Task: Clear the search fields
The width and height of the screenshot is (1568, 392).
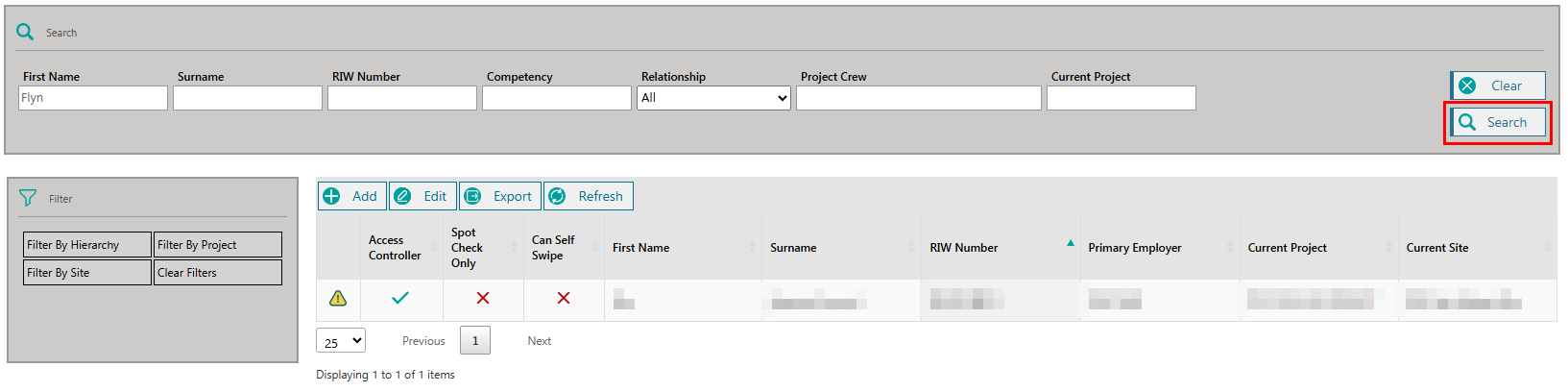Action: click(1498, 86)
